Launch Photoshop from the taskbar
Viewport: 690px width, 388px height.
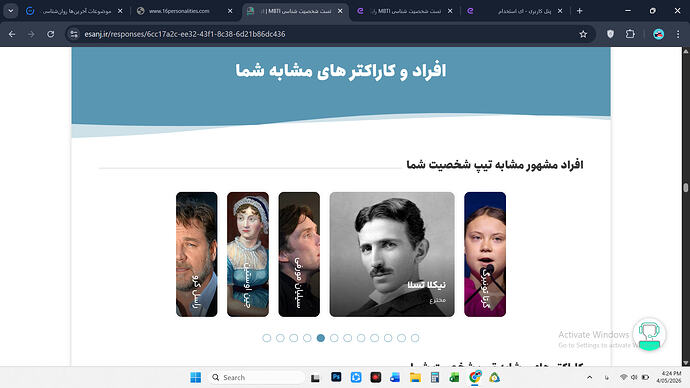[x=336, y=377]
